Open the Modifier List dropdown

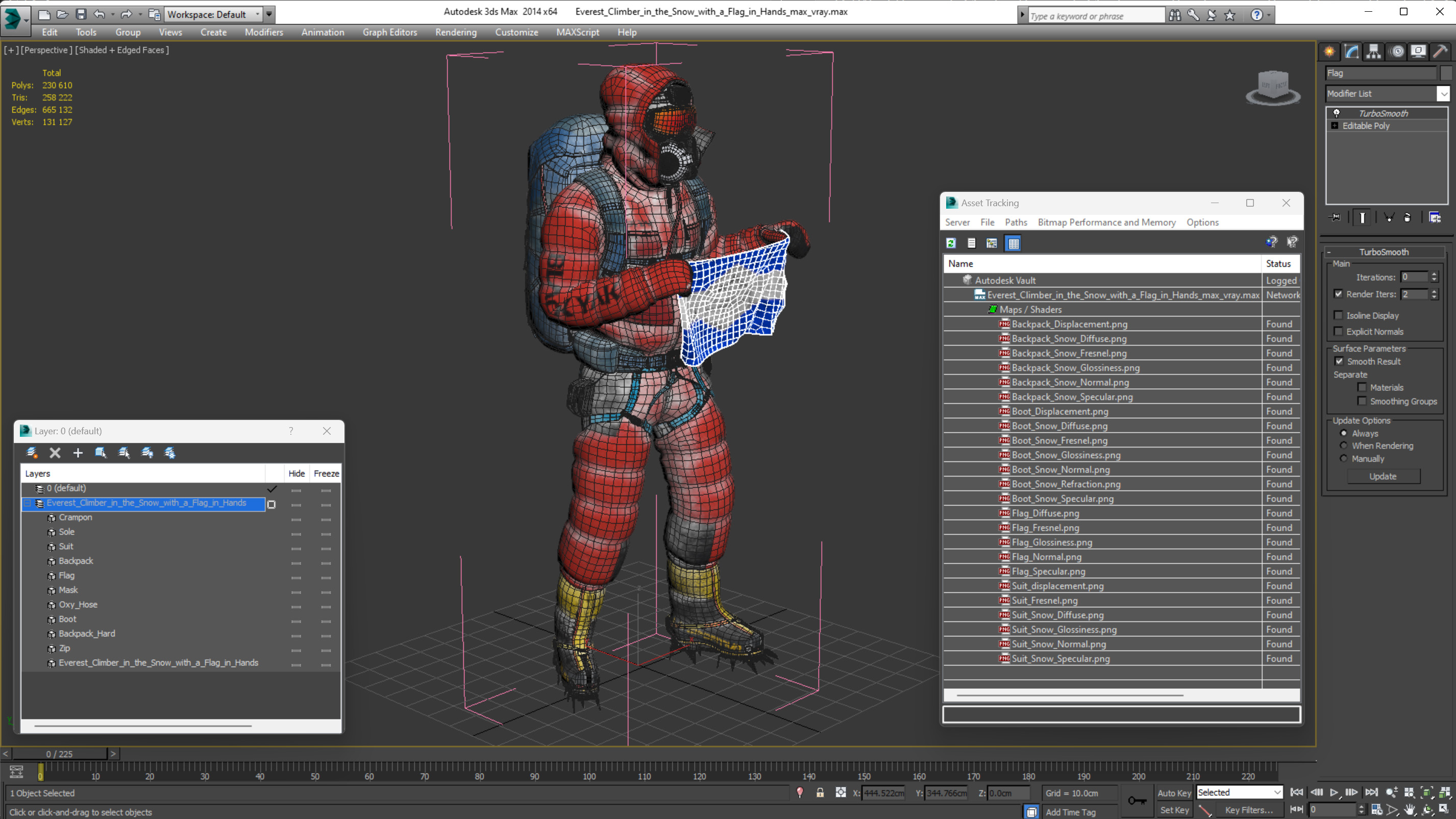(x=1444, y=93)
